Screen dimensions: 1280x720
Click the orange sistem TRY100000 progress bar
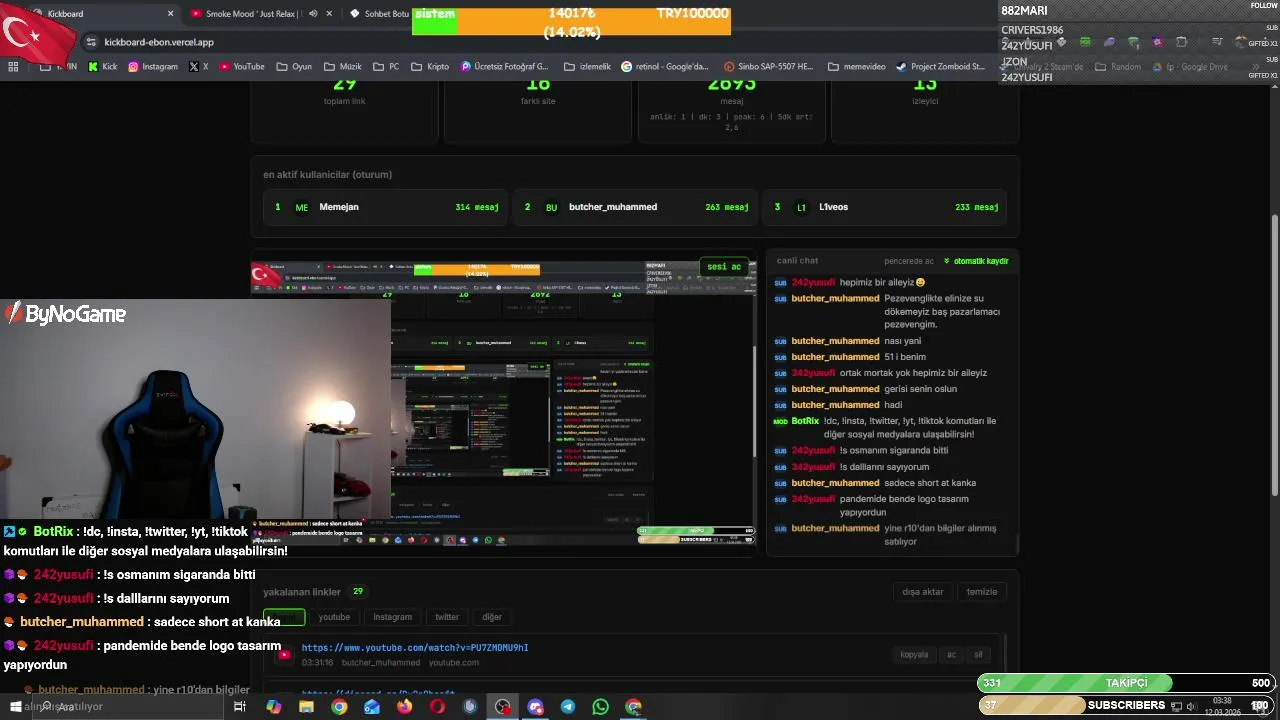[571, 21]
